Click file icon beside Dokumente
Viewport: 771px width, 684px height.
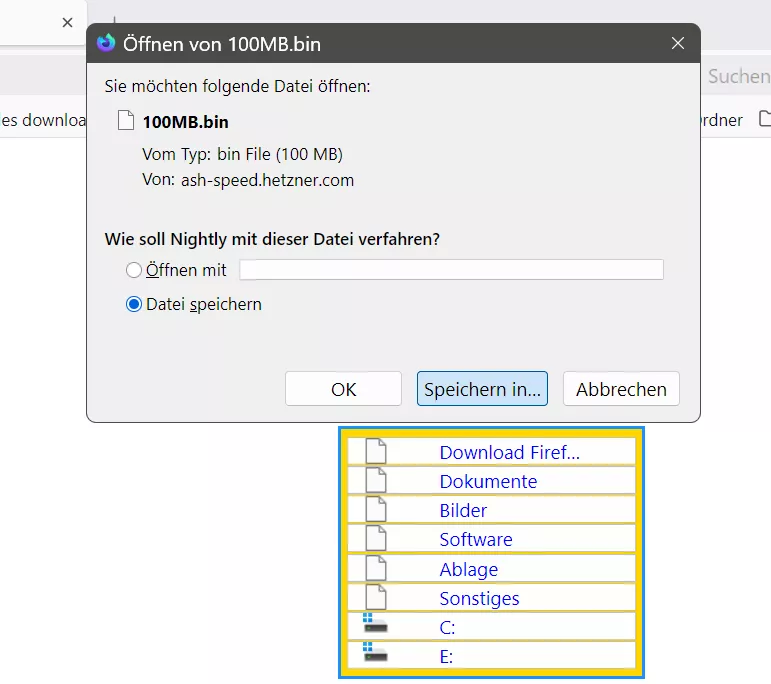376,480
